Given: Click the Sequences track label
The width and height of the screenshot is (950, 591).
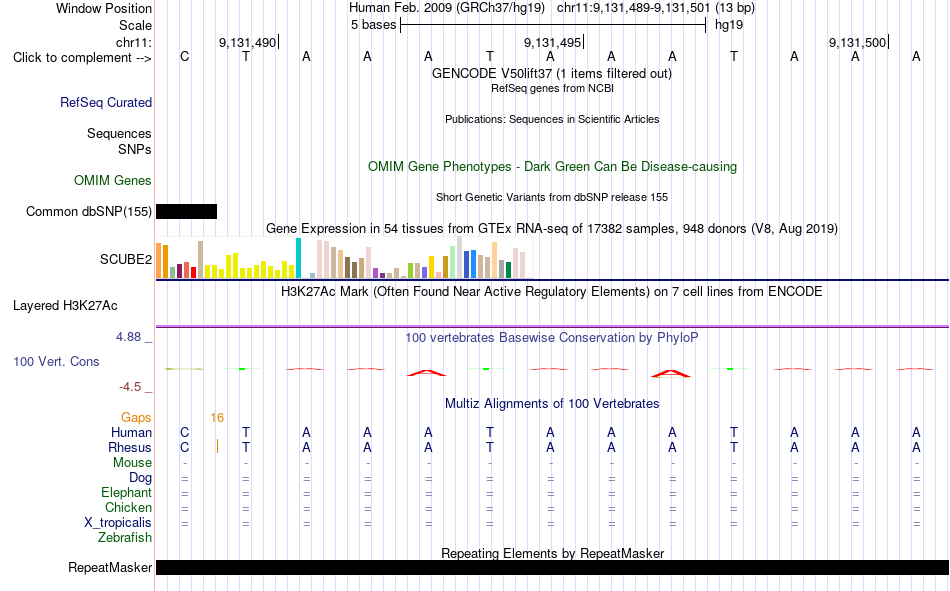Looking at the screenshot, I should point(119,133).
